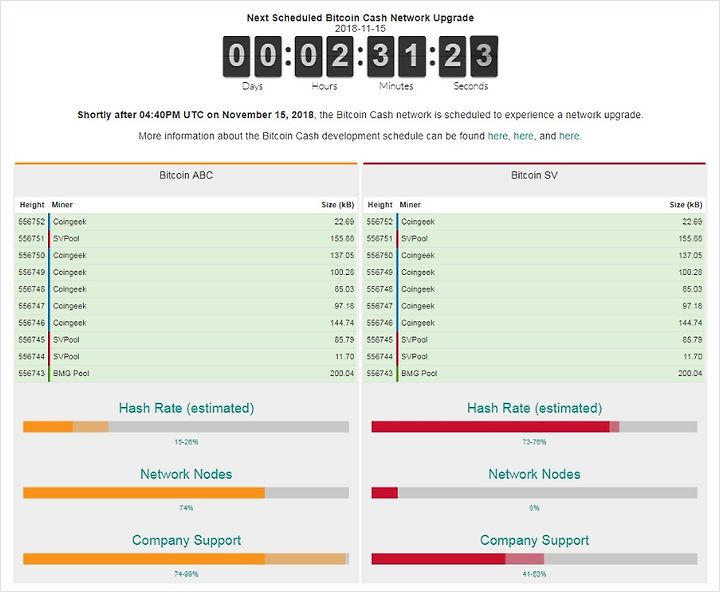The height and width of the screenshot is (592, 720).
Task: Click the countdown Minutes digits
Action: click(x=396, y=56)
